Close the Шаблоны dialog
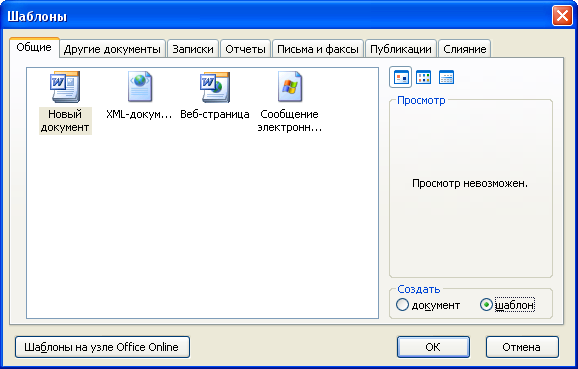 (x=562, y=16)
